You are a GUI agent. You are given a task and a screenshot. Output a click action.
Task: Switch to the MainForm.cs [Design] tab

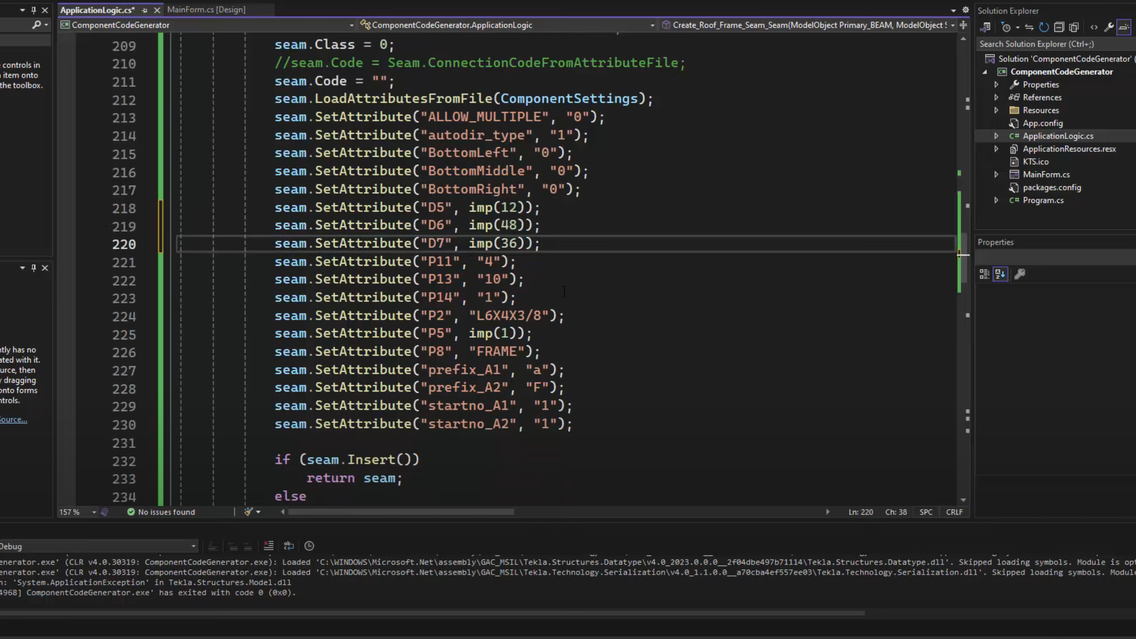[x=206, y=10]
